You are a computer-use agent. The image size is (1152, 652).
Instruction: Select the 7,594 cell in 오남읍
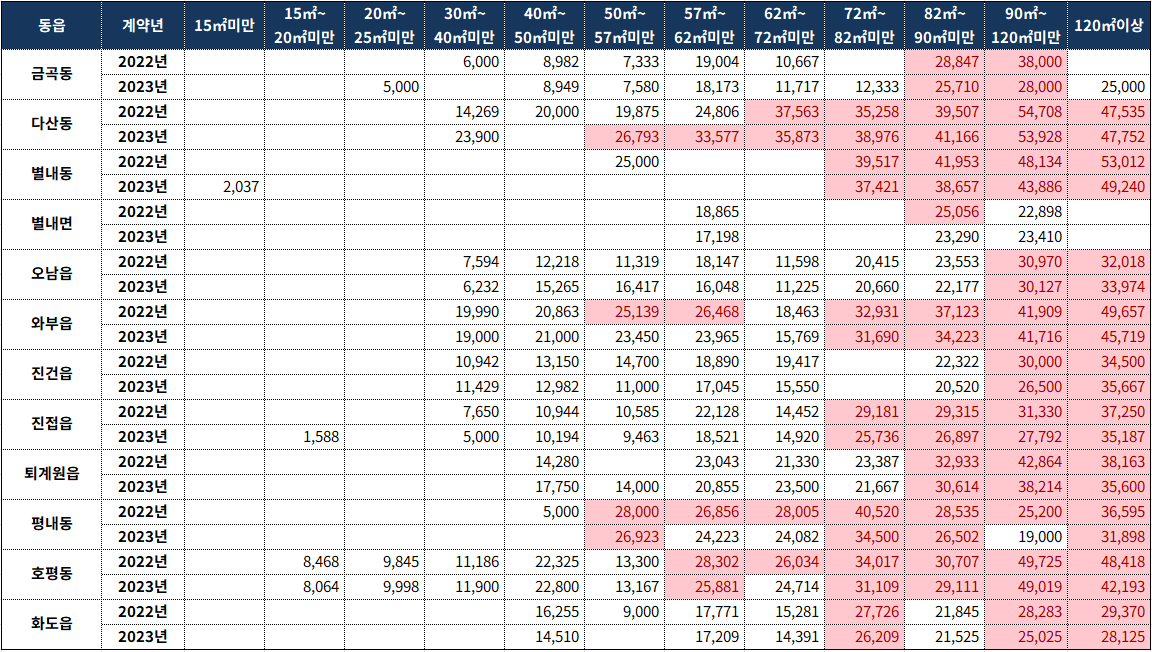click(464, 262)
